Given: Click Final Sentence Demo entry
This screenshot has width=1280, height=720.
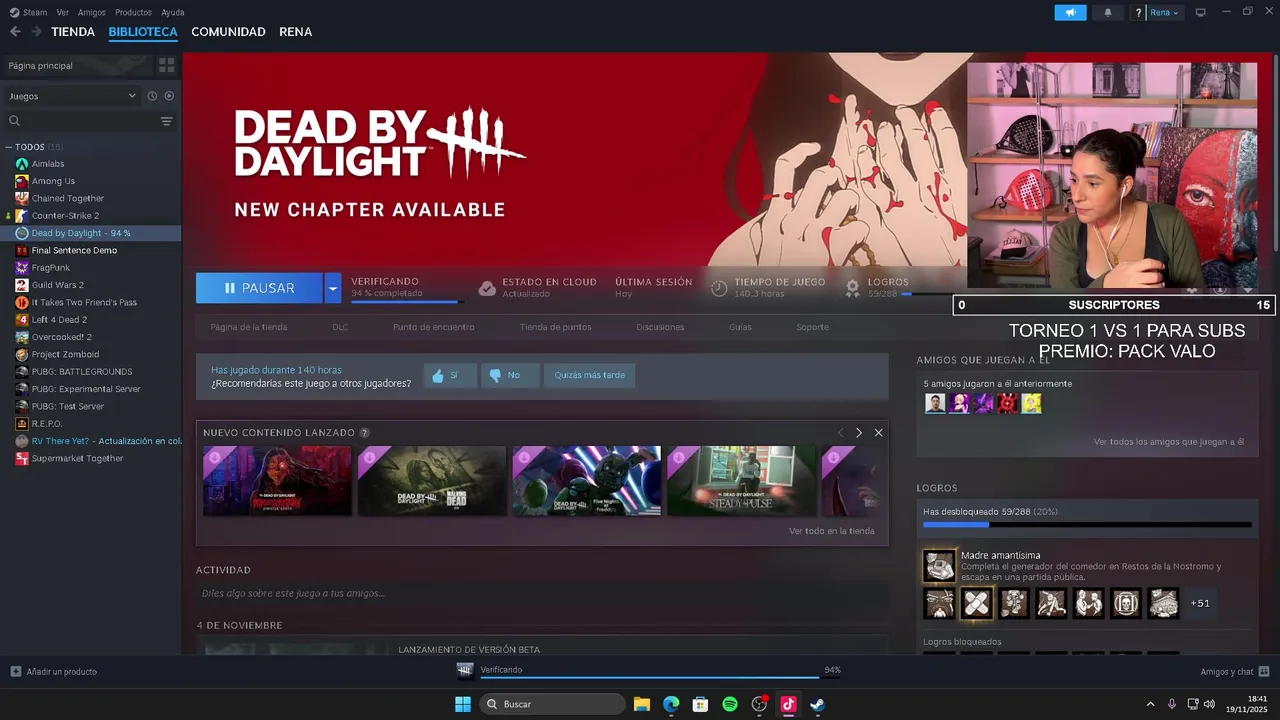Looking at the screenshot, I should [74, 250].
